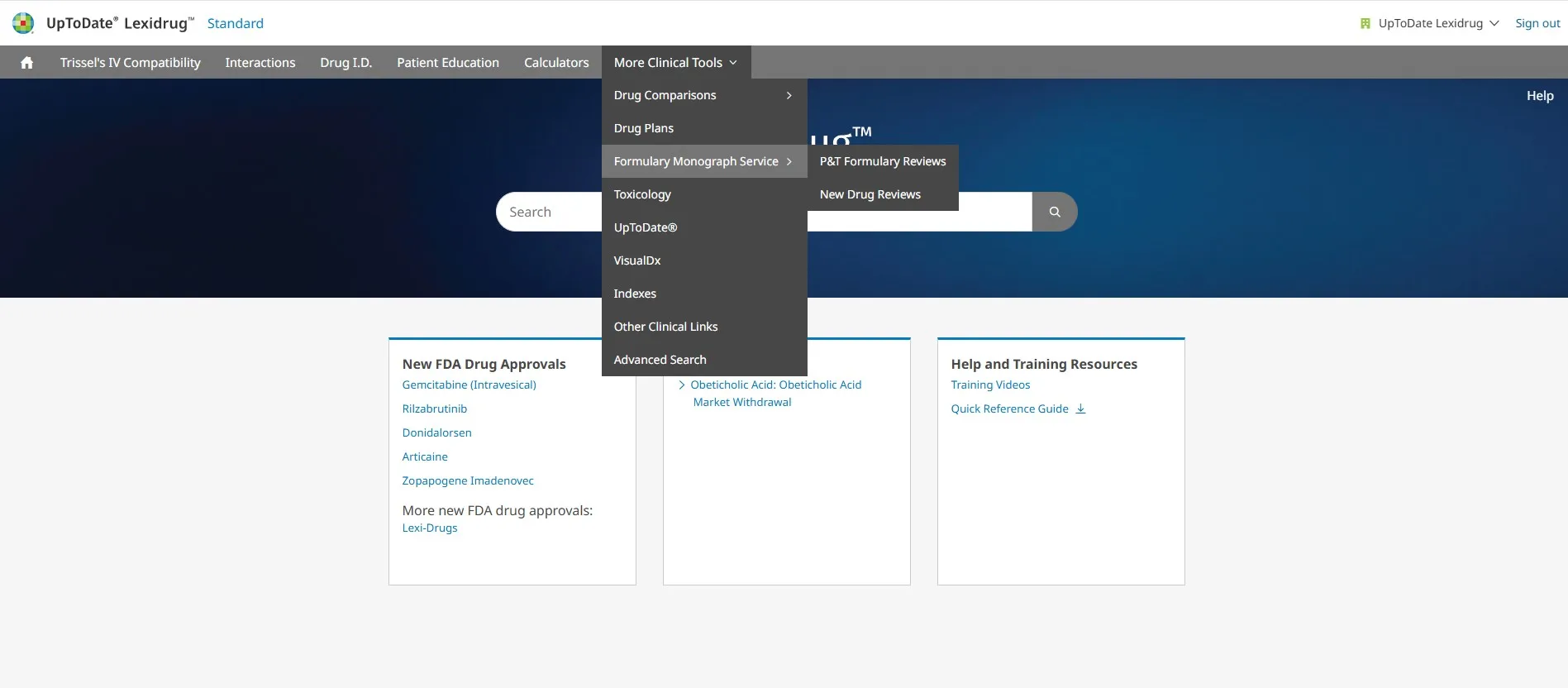Click the New FDA Drug Approvals heading
This screenshot has height=688, width=1568.
(484, 364)
